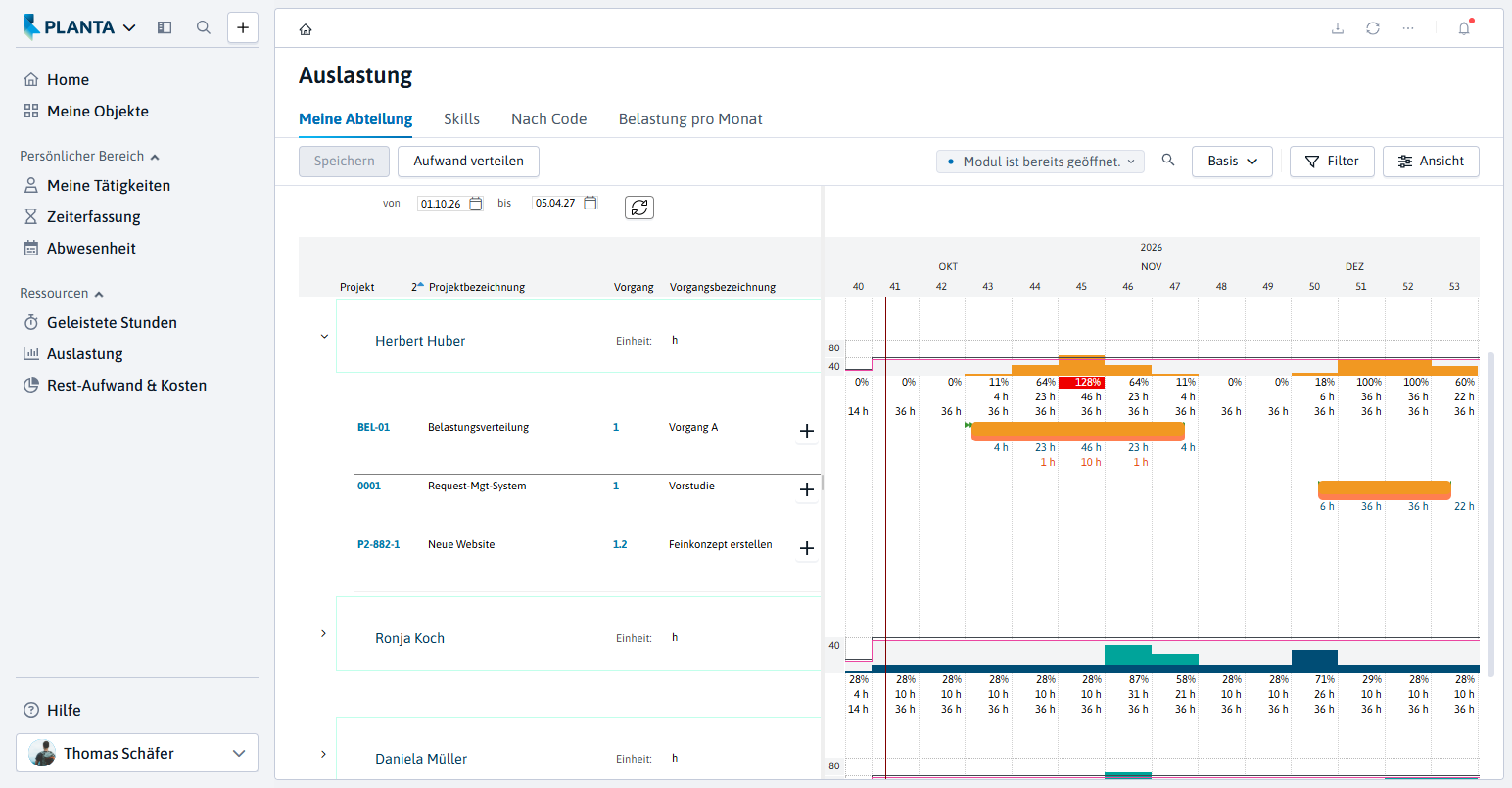Collapse Herbert Huber resource row

[x=324, y=337]
